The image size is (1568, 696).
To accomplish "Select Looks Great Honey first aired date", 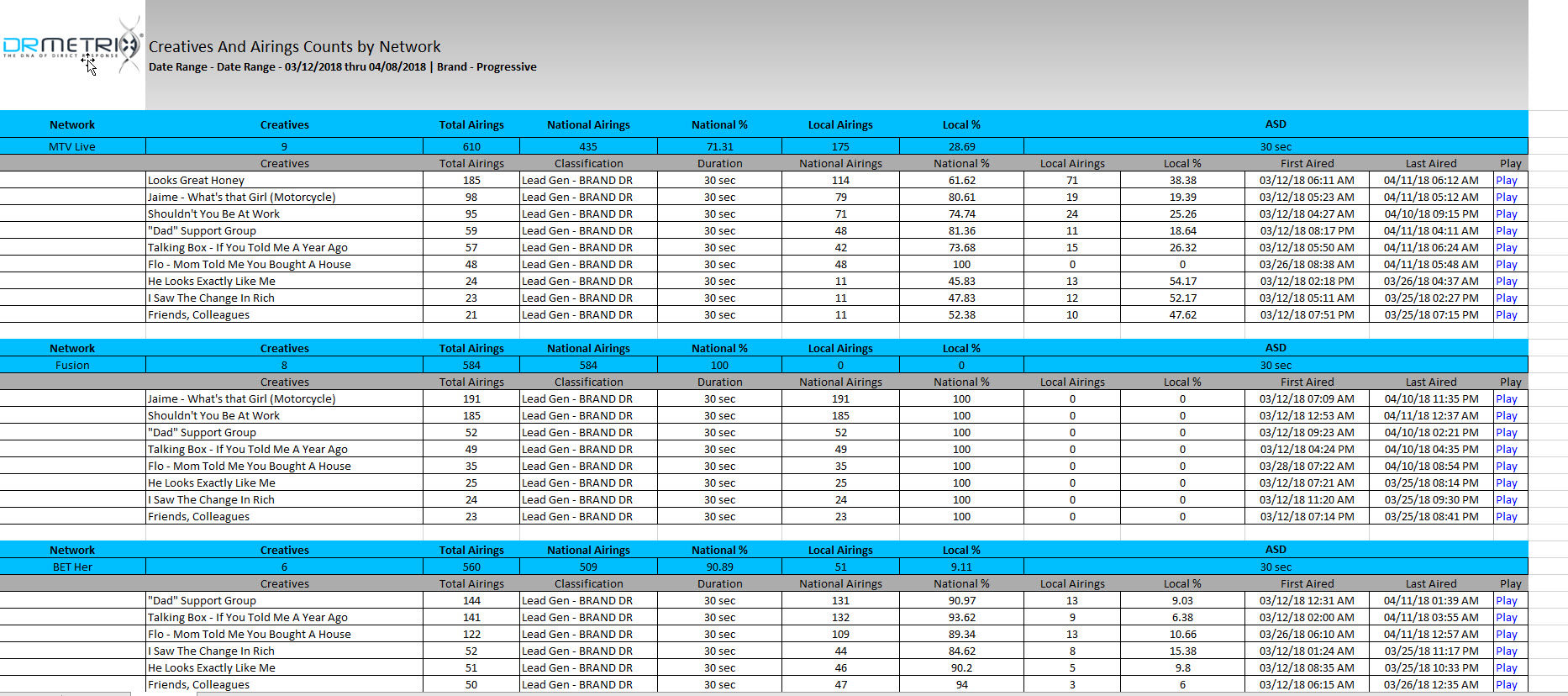I will (x=1307, y=180).
